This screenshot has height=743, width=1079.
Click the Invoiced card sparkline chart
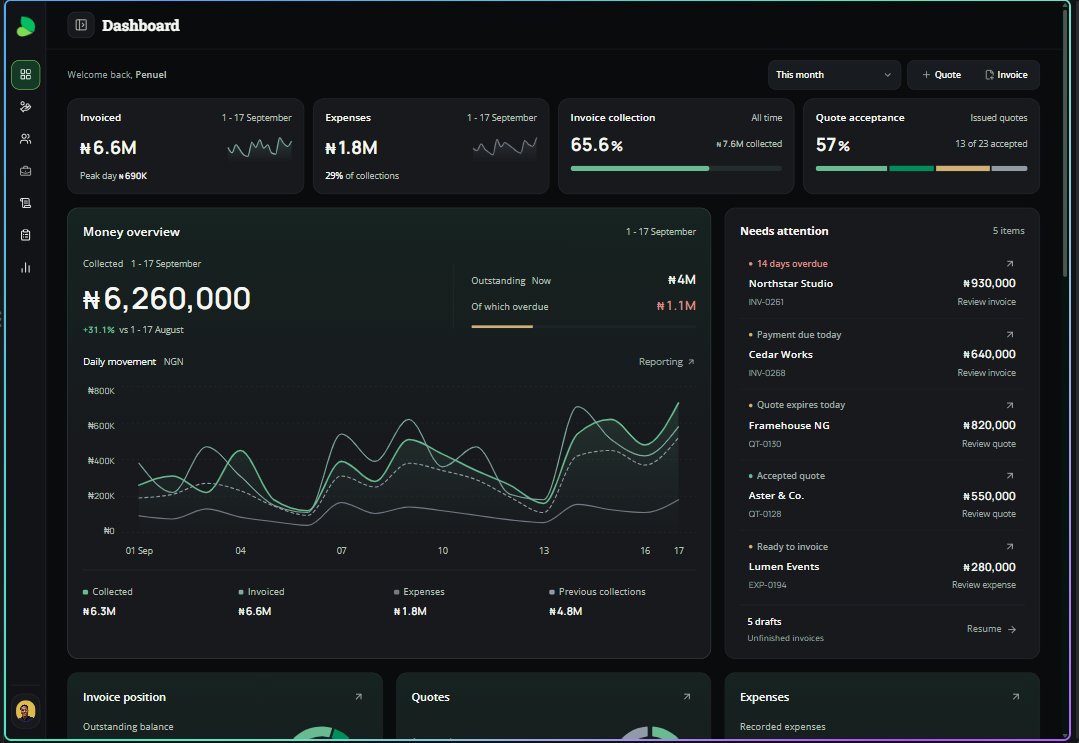pos(259,148)
